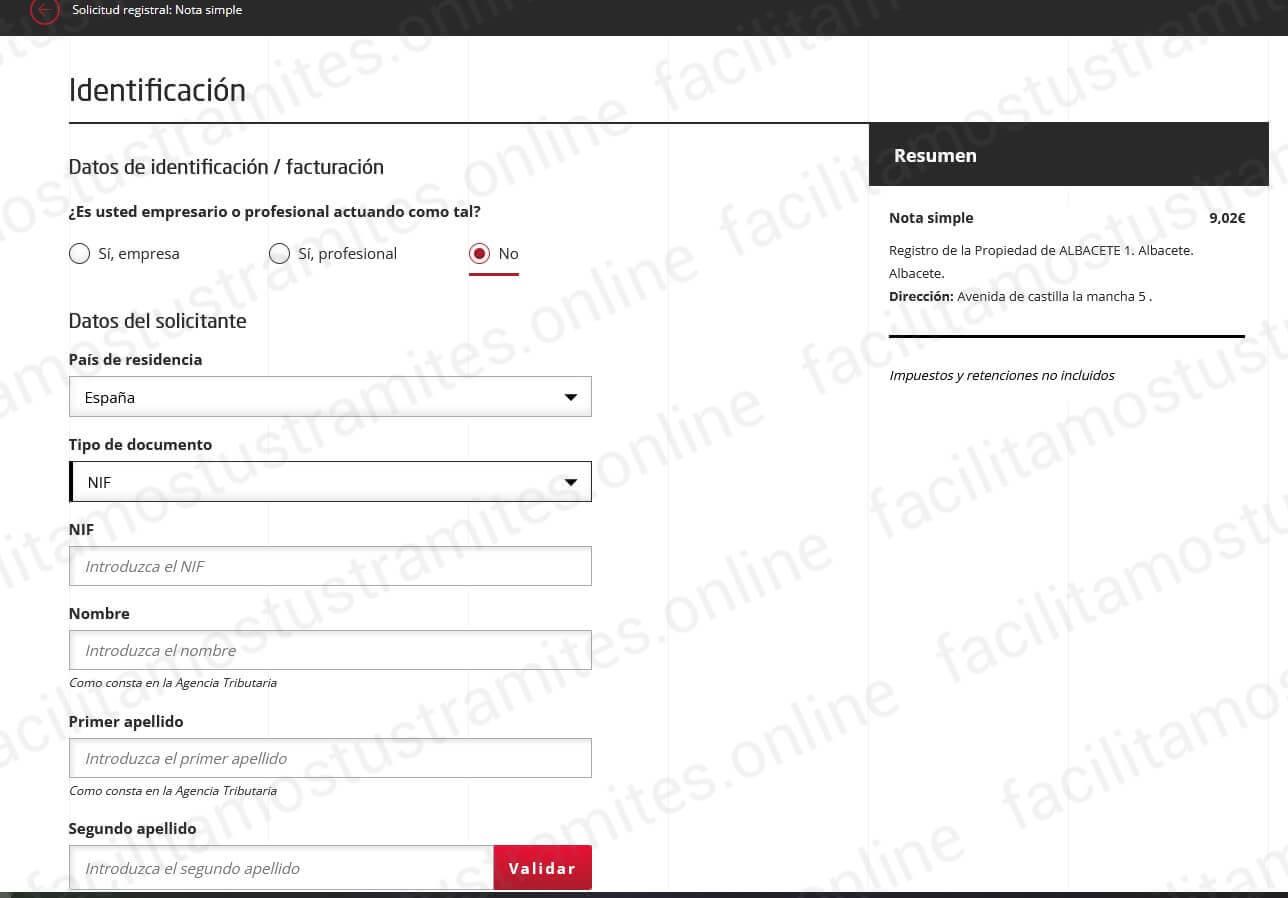Click the "Datos del solicitante" section heading
This screenshot has width=1288, height=898.
pos(157,321)
